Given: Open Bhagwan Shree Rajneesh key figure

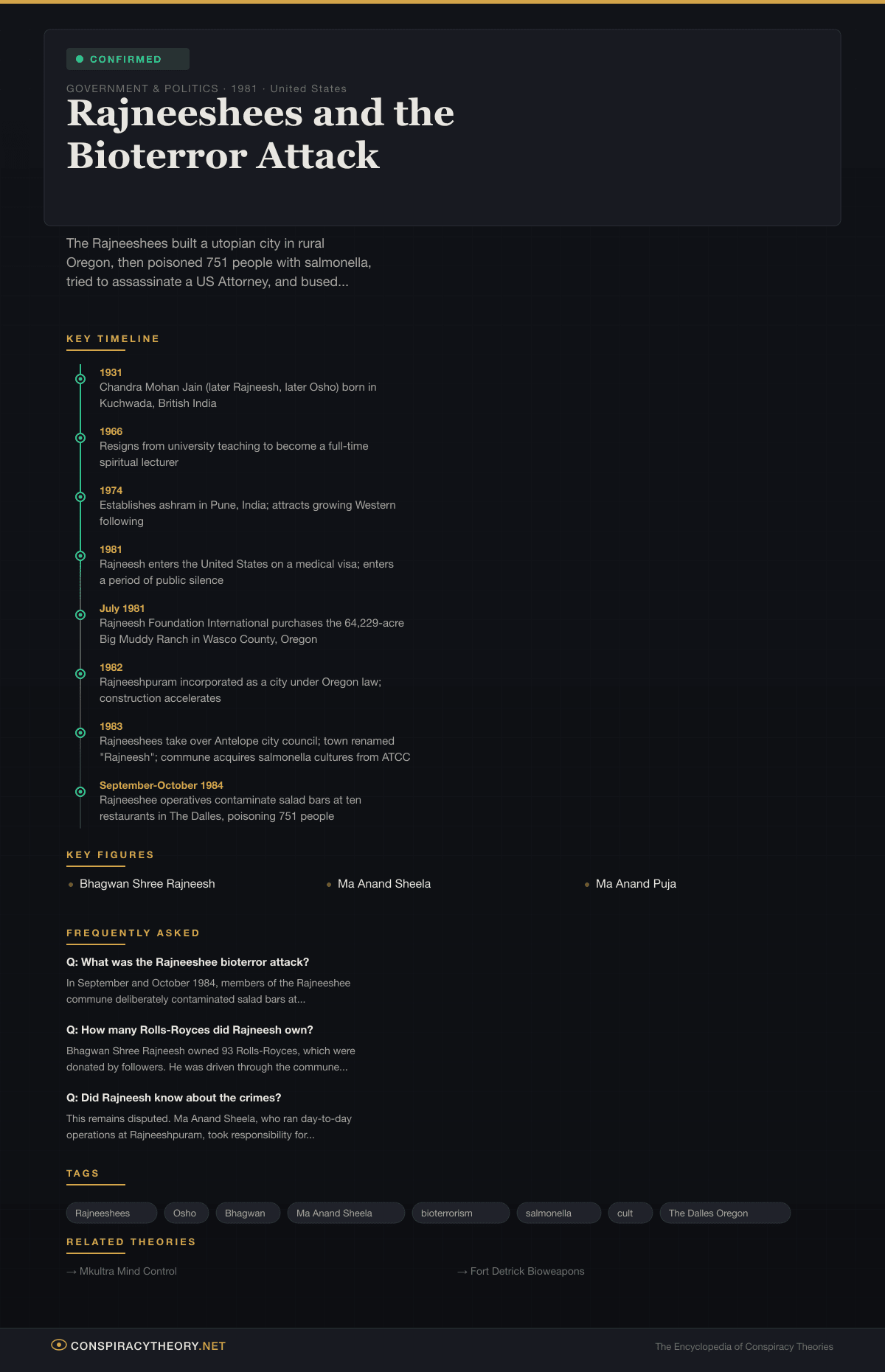Looking at the screenshot, I should coord(147,884).
